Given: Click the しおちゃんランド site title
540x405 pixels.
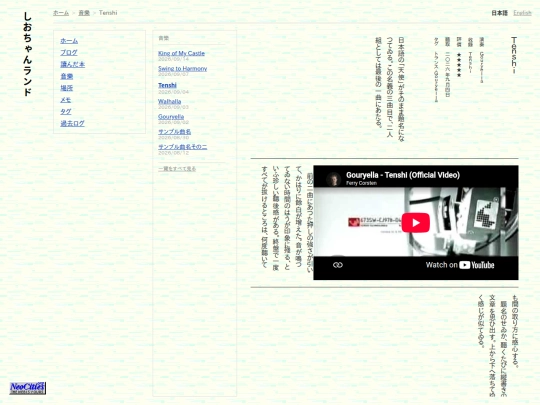Looking at the screenshot, I should click(28, 54).
